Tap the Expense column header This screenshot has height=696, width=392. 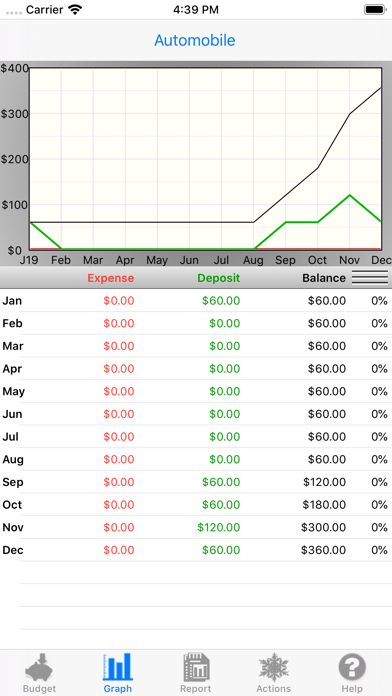tap(111, 278)
